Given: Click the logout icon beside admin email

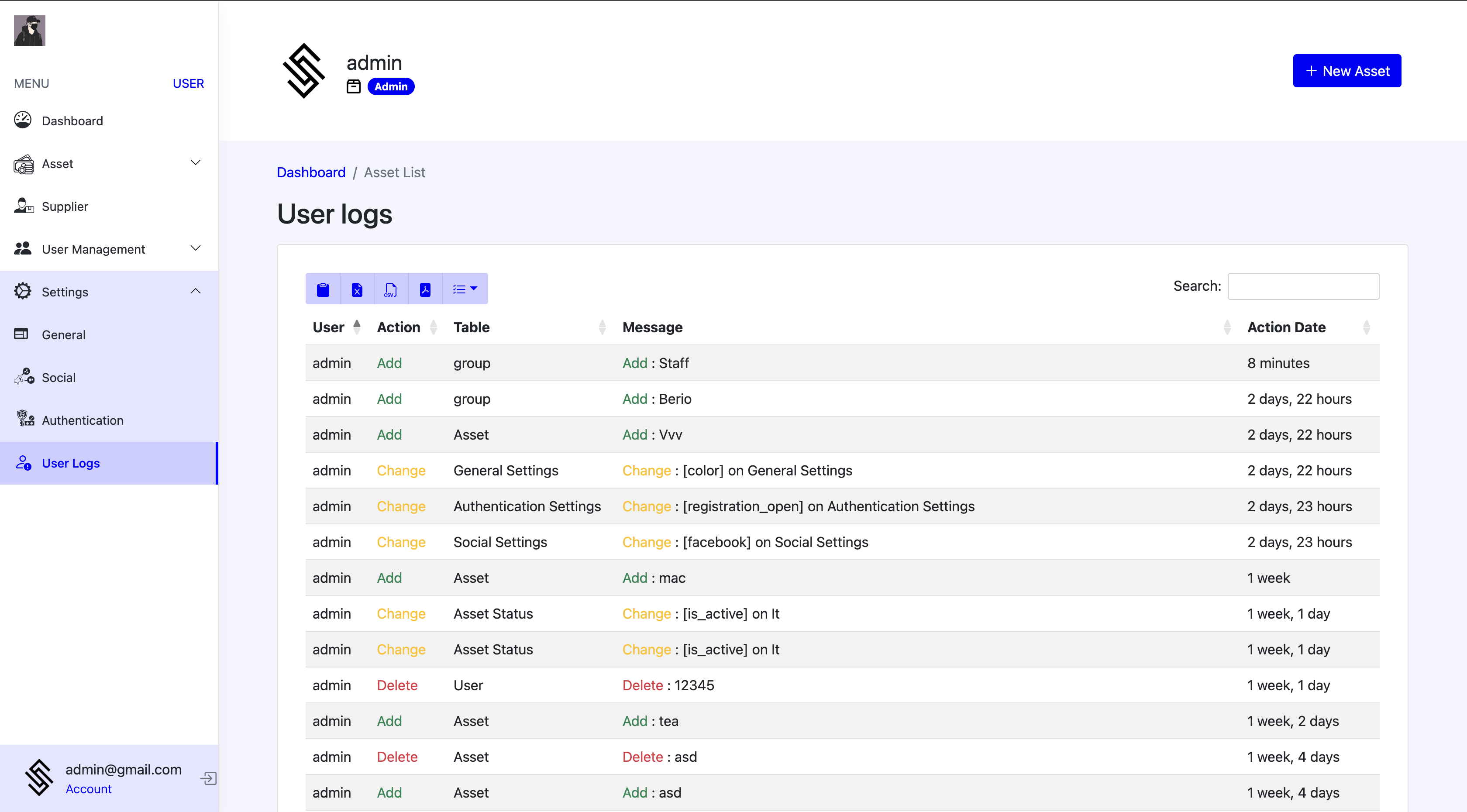Looking at the screenshot, I should click(x=208, y=778).
